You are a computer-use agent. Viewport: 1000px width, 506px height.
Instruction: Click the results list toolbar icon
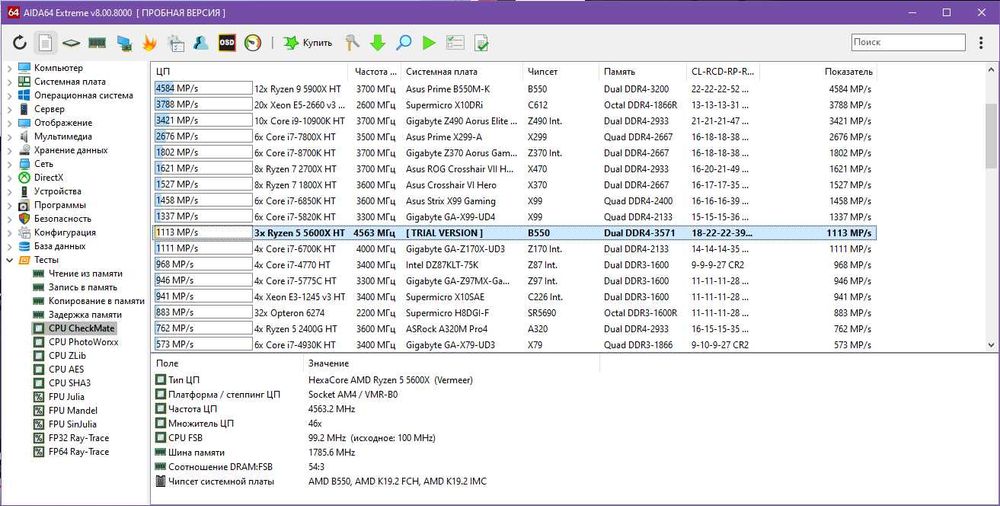[455, 43]
